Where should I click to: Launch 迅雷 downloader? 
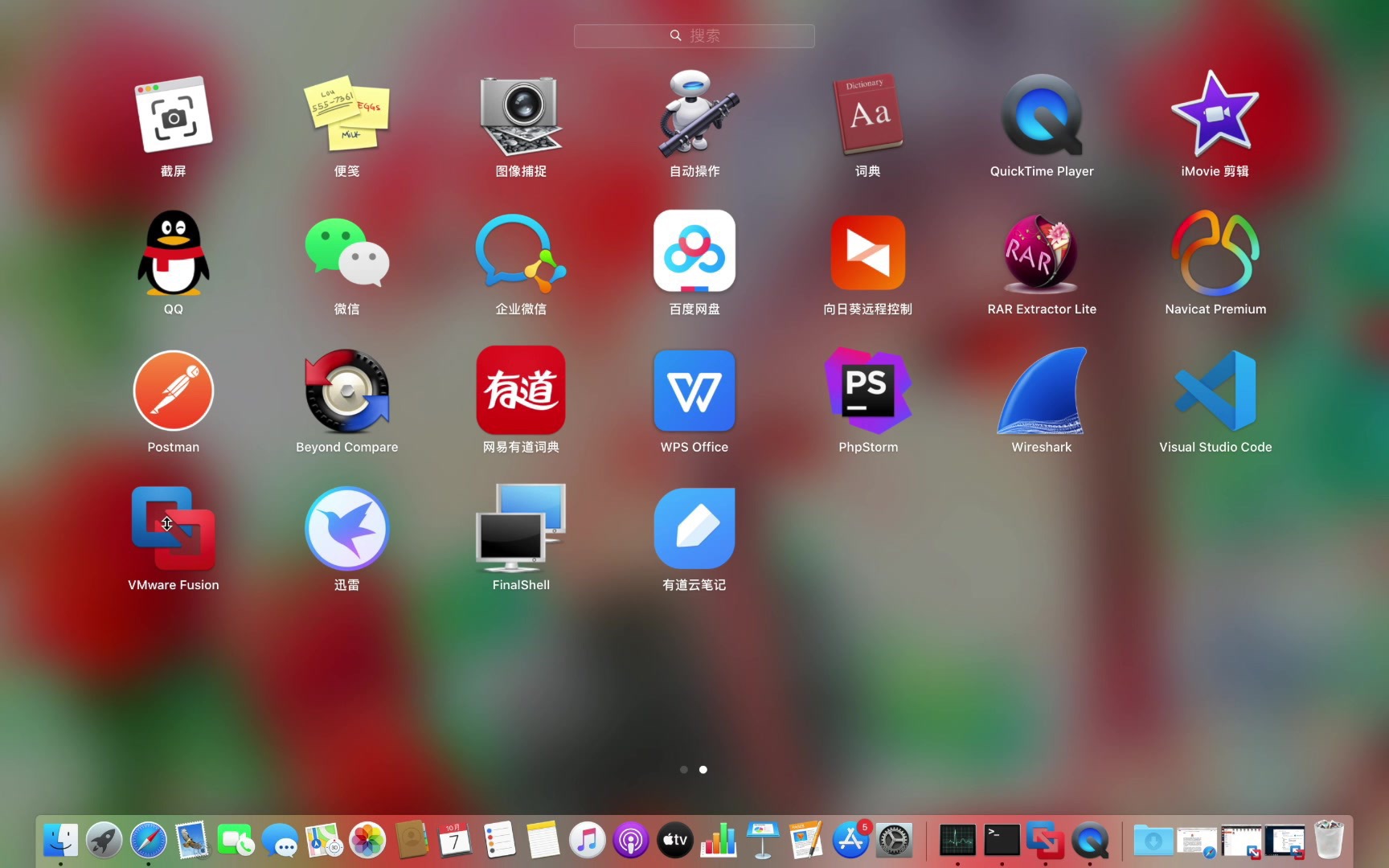point(346,528)
